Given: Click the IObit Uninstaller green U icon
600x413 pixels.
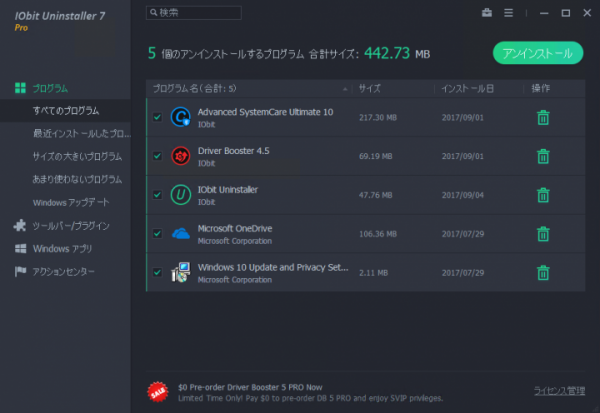Looking at the screenshot, I should [181, 195].
